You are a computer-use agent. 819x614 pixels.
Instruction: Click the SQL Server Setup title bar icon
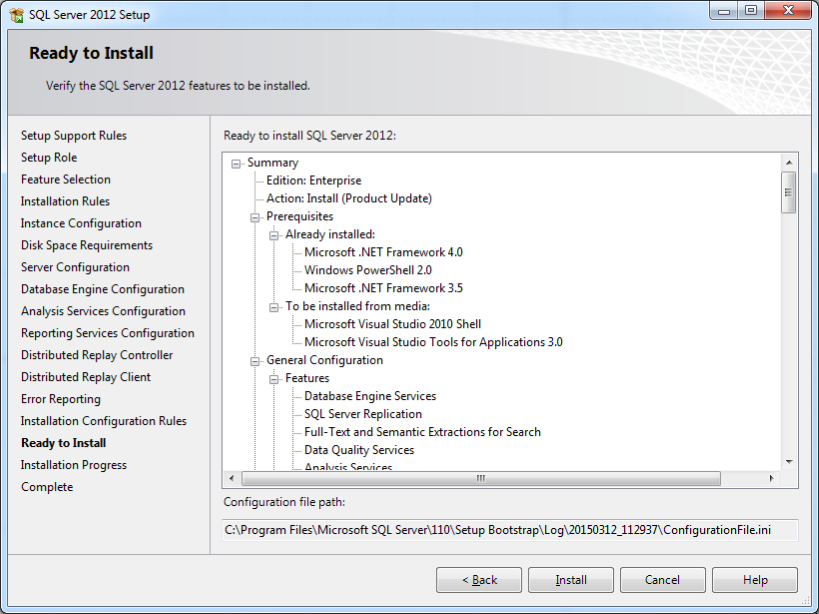click(x=16, y=15)
